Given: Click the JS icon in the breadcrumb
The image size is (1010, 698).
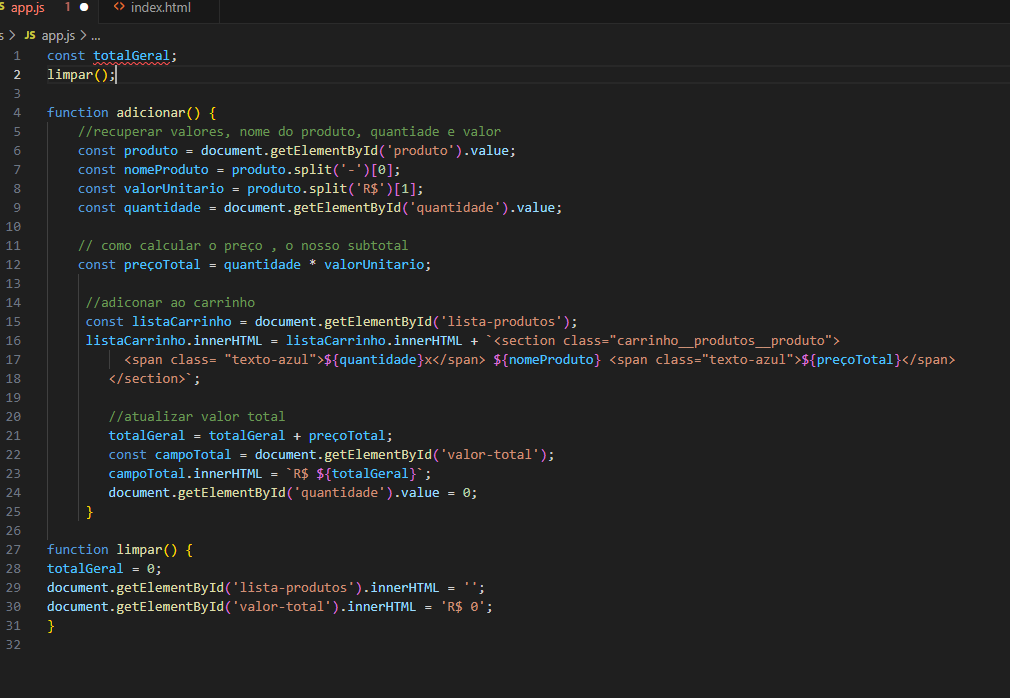Looking at the screenshot, I should point(29,36).
